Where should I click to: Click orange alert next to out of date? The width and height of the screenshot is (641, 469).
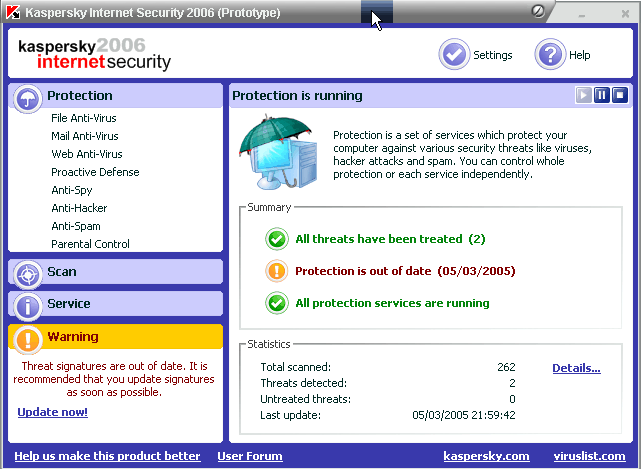coord(277,271)
